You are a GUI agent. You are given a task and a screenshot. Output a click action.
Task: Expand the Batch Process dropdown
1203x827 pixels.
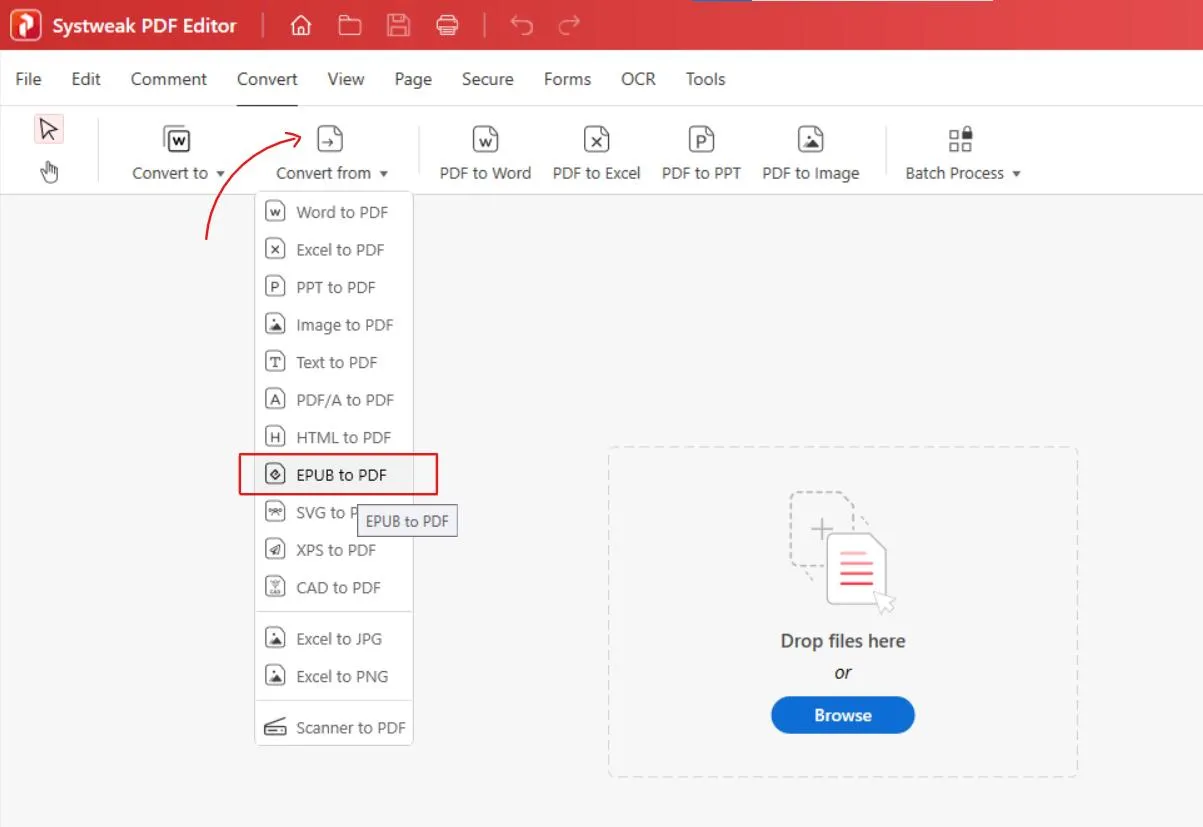click(x=961, y=150)
